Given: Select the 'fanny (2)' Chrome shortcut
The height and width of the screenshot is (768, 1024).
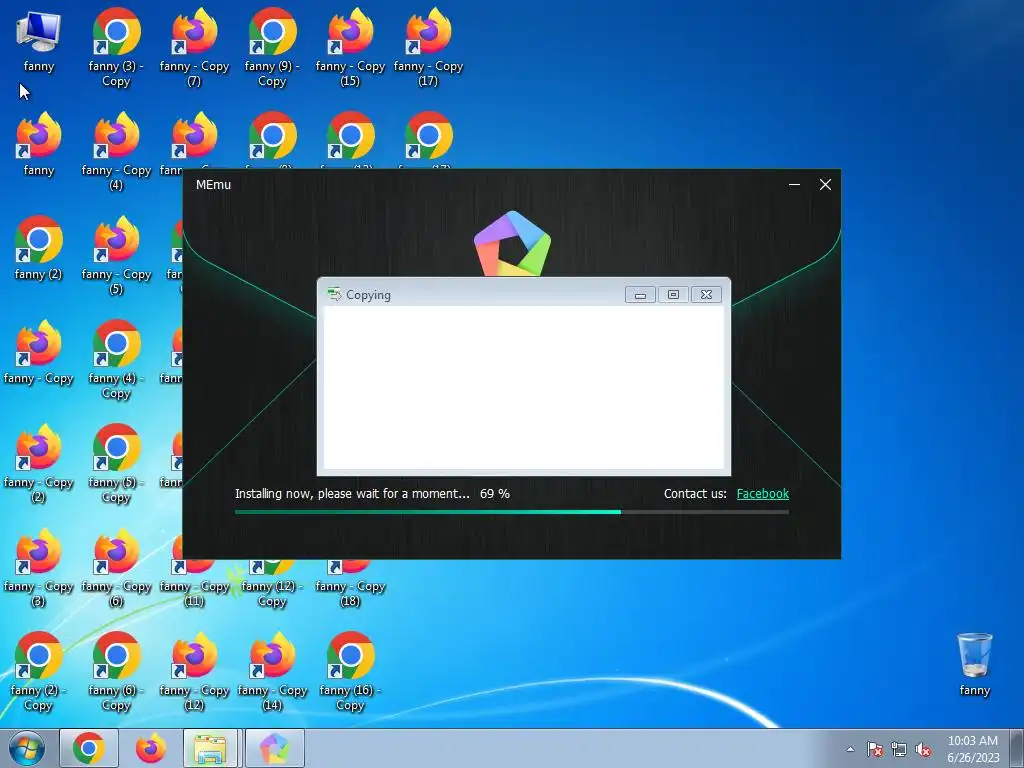Looking at the screenshot, I should pyautogui.click(x=39, y=248).
